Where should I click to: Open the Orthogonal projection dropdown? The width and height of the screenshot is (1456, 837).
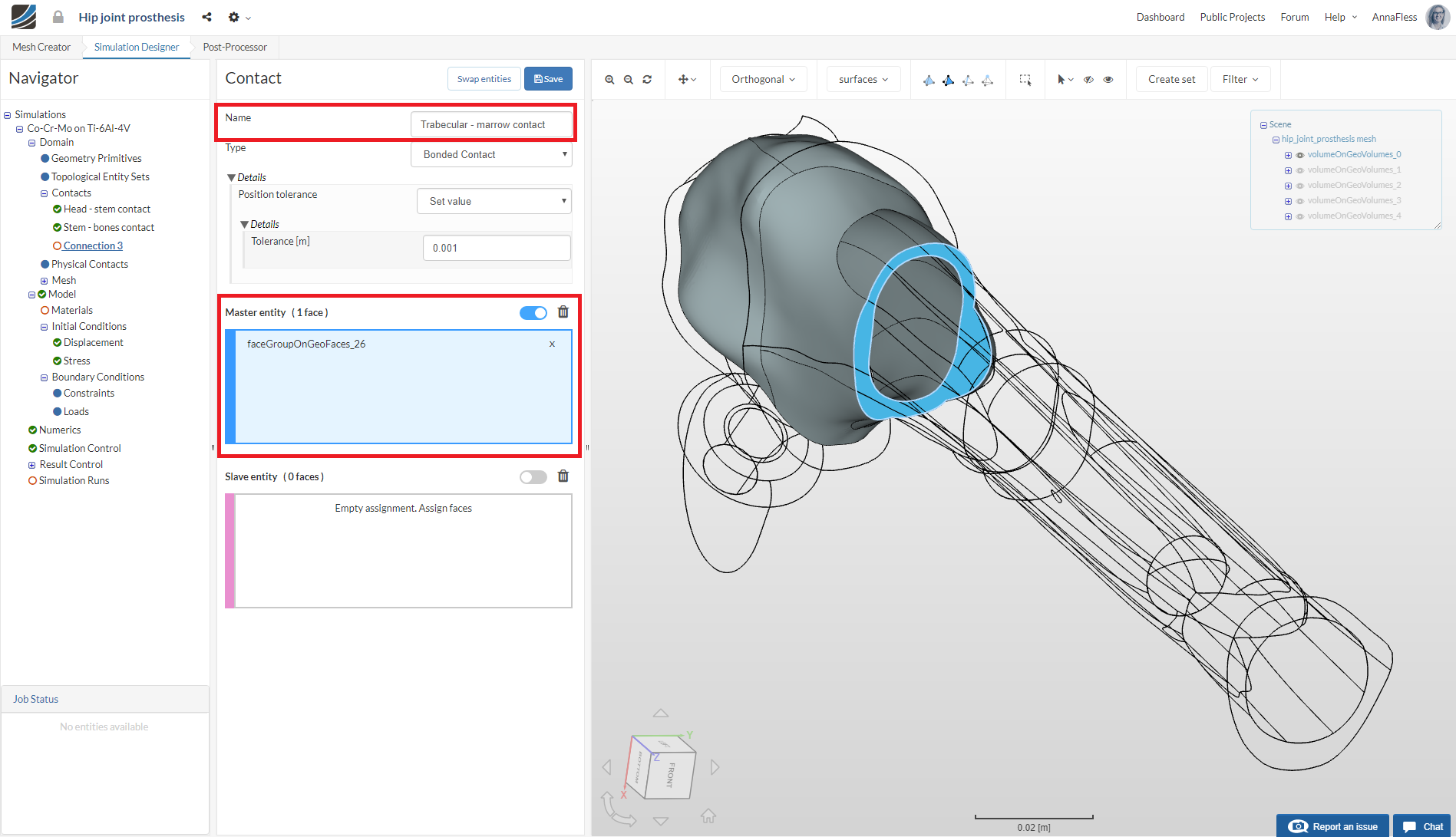tap(763, 80)
